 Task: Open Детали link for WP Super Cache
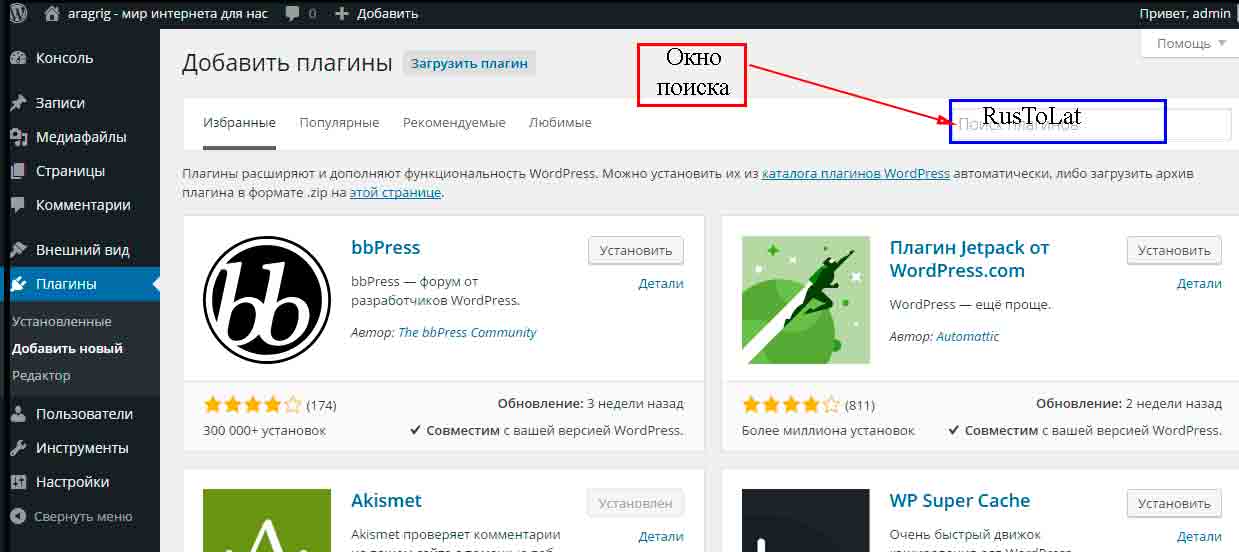pos(1199,536)
